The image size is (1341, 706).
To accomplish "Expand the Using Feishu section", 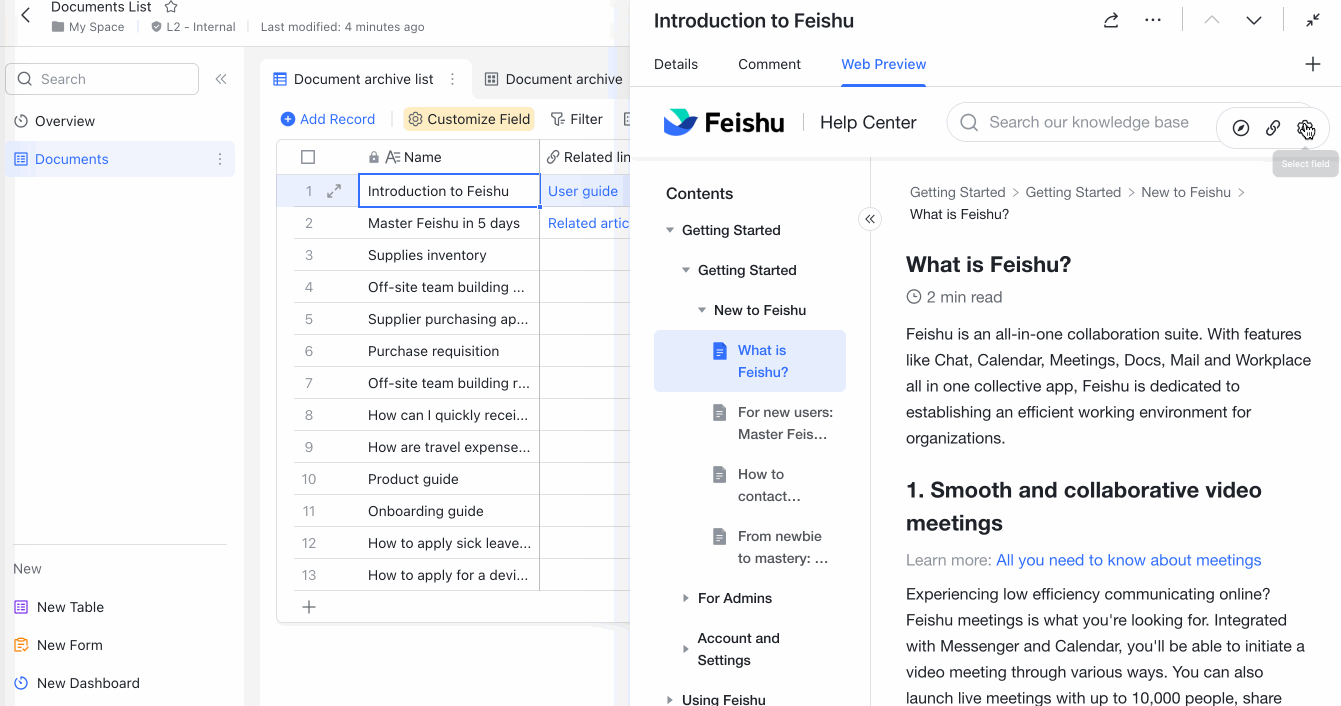I will [669, 699].
